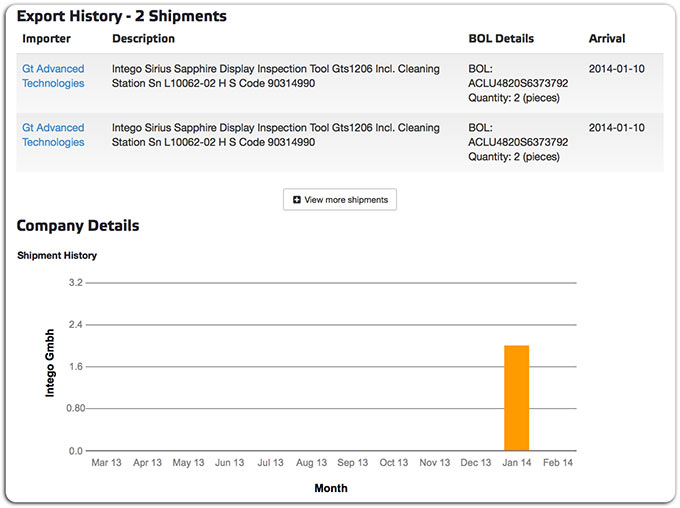Select the Importer column header
The width and height of the screenshot is (680, 508).
[x=46, y=39]
